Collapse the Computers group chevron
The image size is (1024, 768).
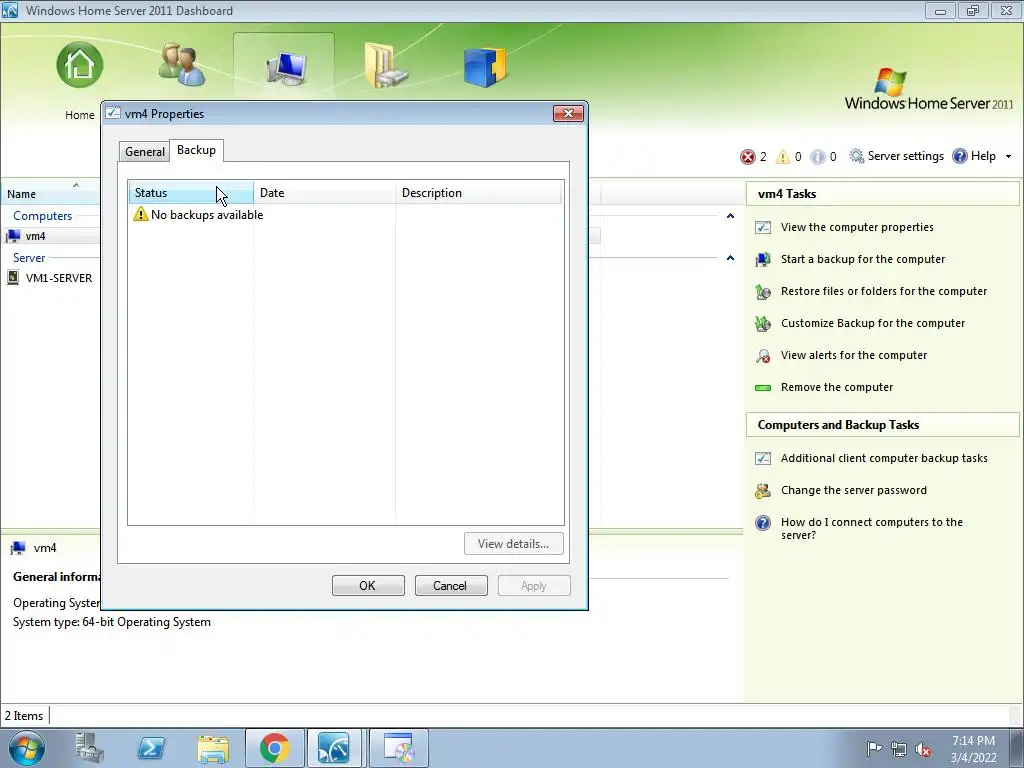(730, 216)
